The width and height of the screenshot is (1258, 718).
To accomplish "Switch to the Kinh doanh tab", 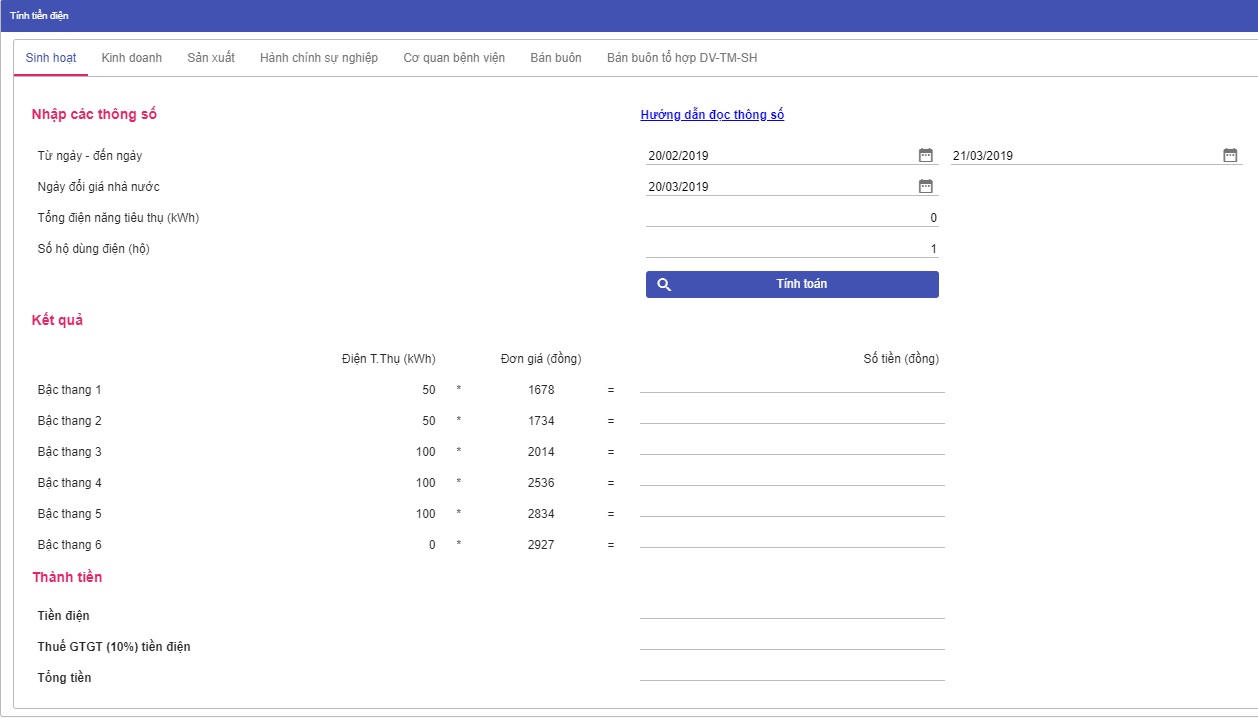I will coord(131,58).
